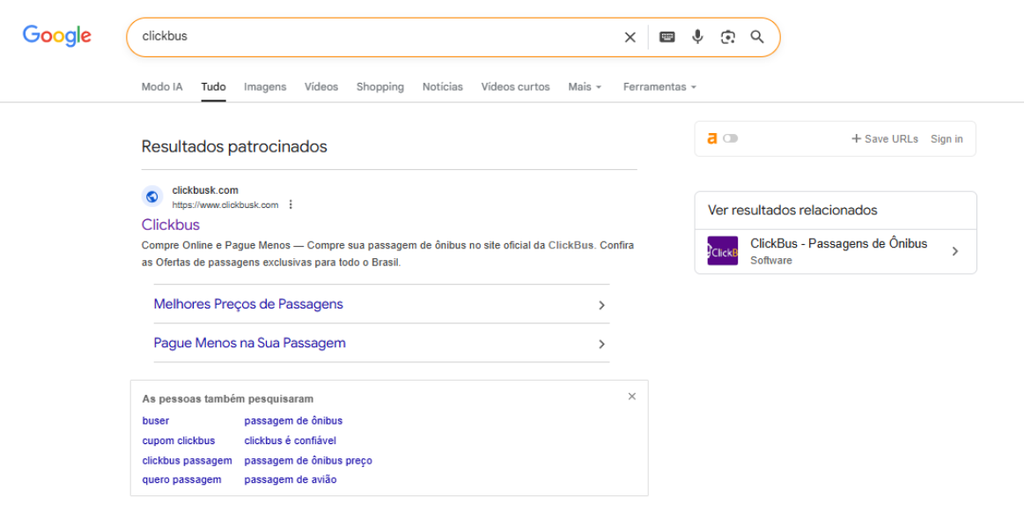Click the Save URLs button
The image size is (1024, 512).
(885, 139)
